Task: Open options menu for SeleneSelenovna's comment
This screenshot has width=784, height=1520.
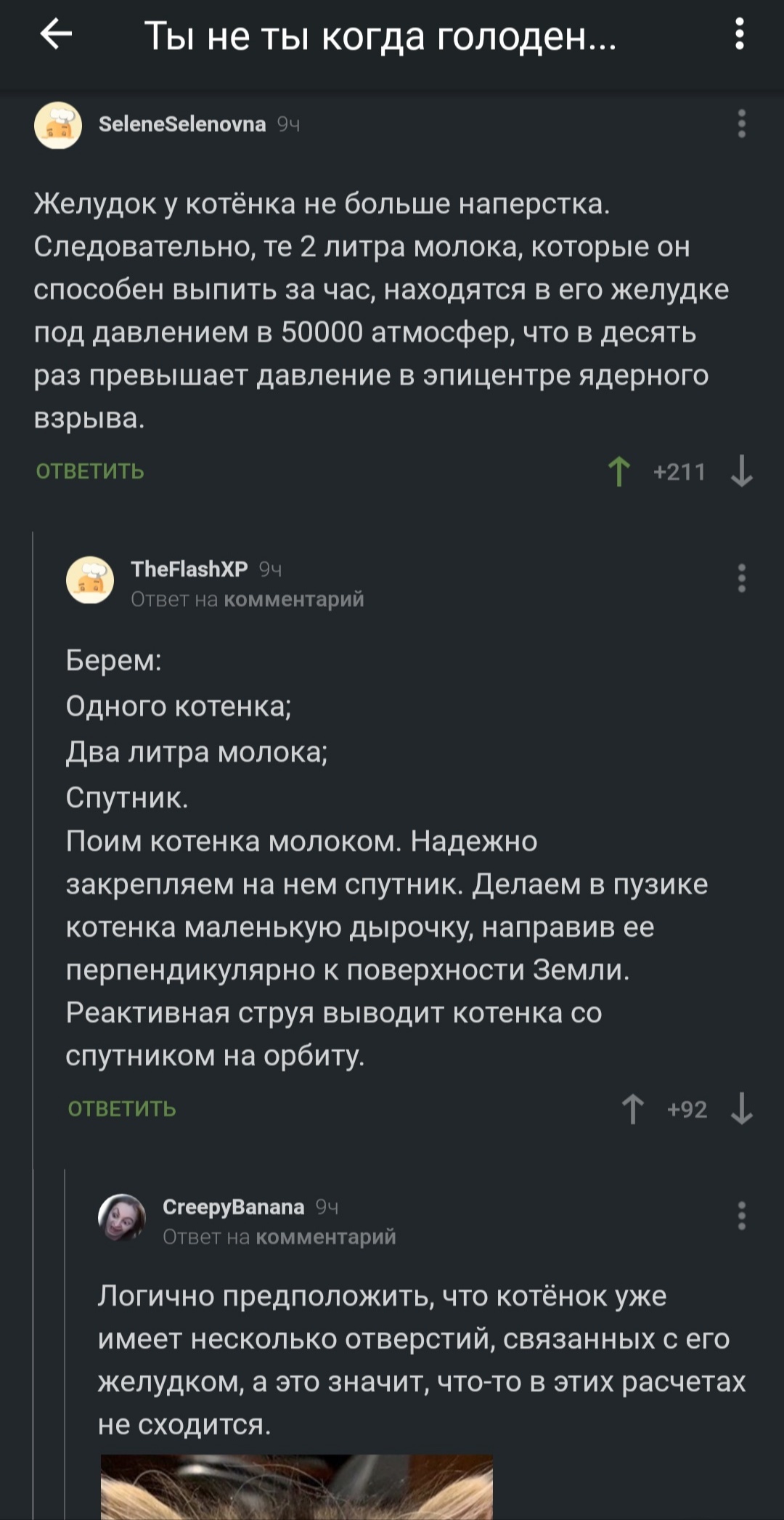Action: (741, 124)
